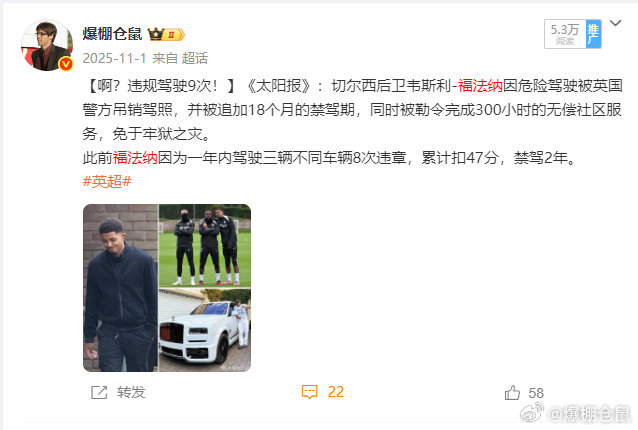The image size is (638, 430).
Task: Click the orange comment bubble icon
Action: (309, 392)
